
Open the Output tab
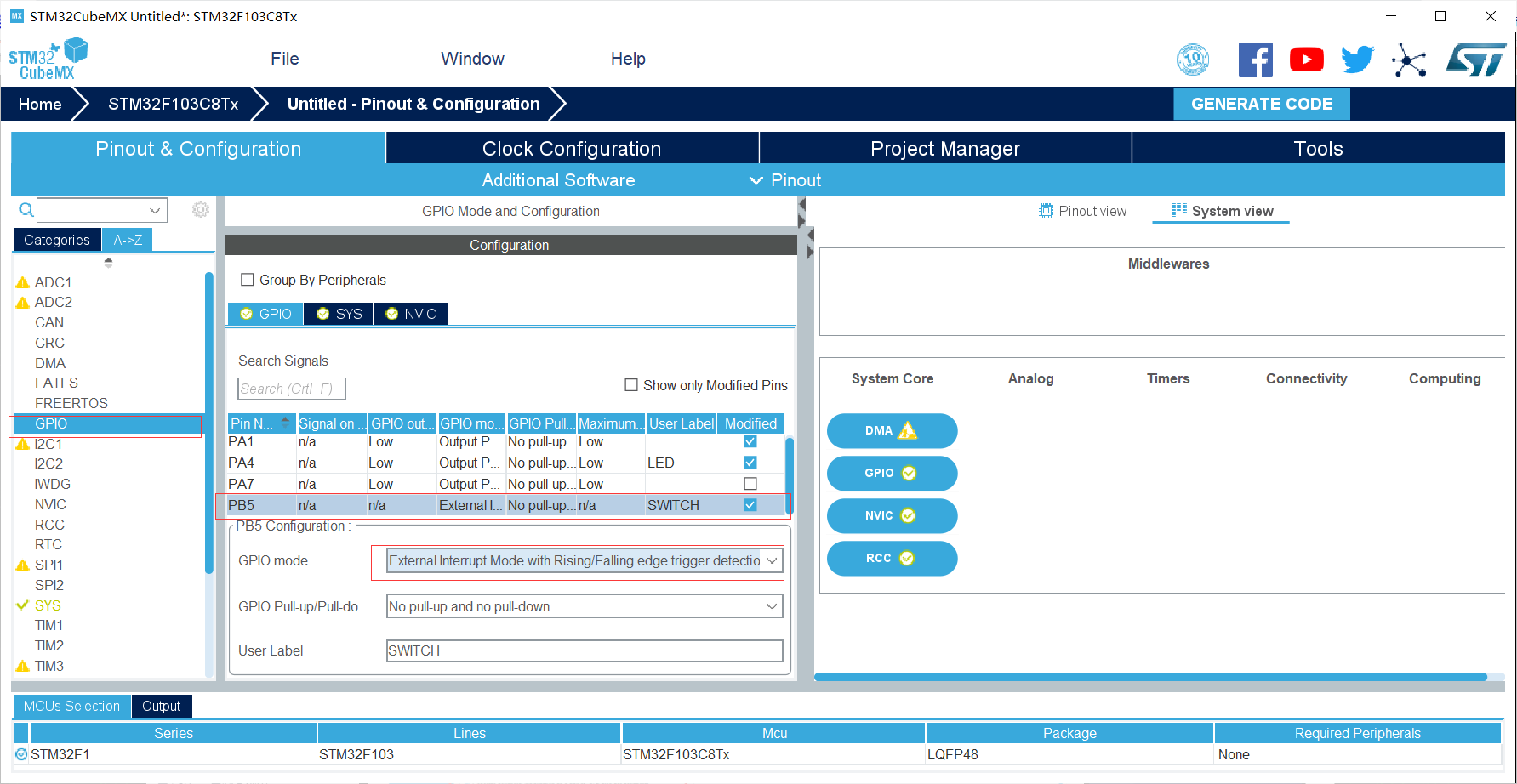coord(162,706)
